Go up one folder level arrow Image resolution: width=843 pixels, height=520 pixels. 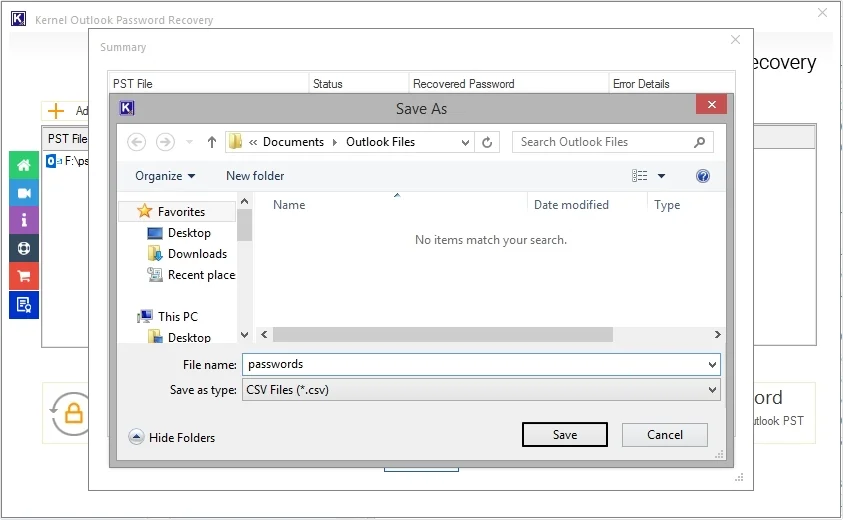click(x=212, y=142)
